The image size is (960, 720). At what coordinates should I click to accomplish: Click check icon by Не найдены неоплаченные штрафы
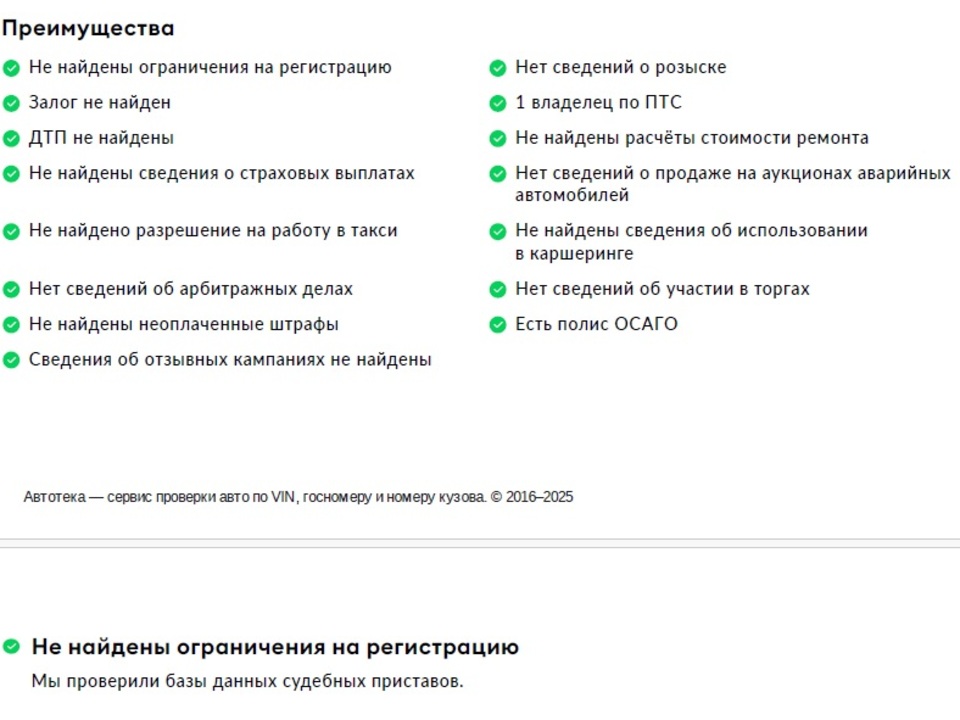(12, 324)
